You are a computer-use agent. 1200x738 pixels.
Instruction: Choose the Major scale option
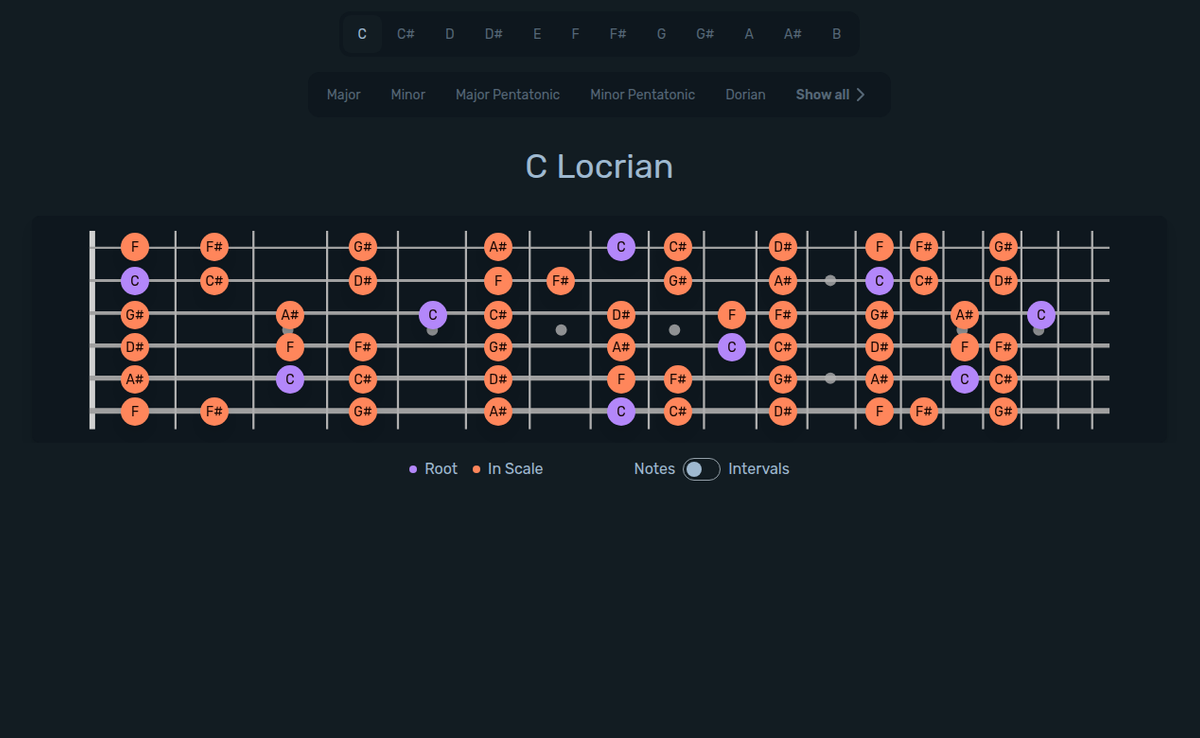coord(343,94)
